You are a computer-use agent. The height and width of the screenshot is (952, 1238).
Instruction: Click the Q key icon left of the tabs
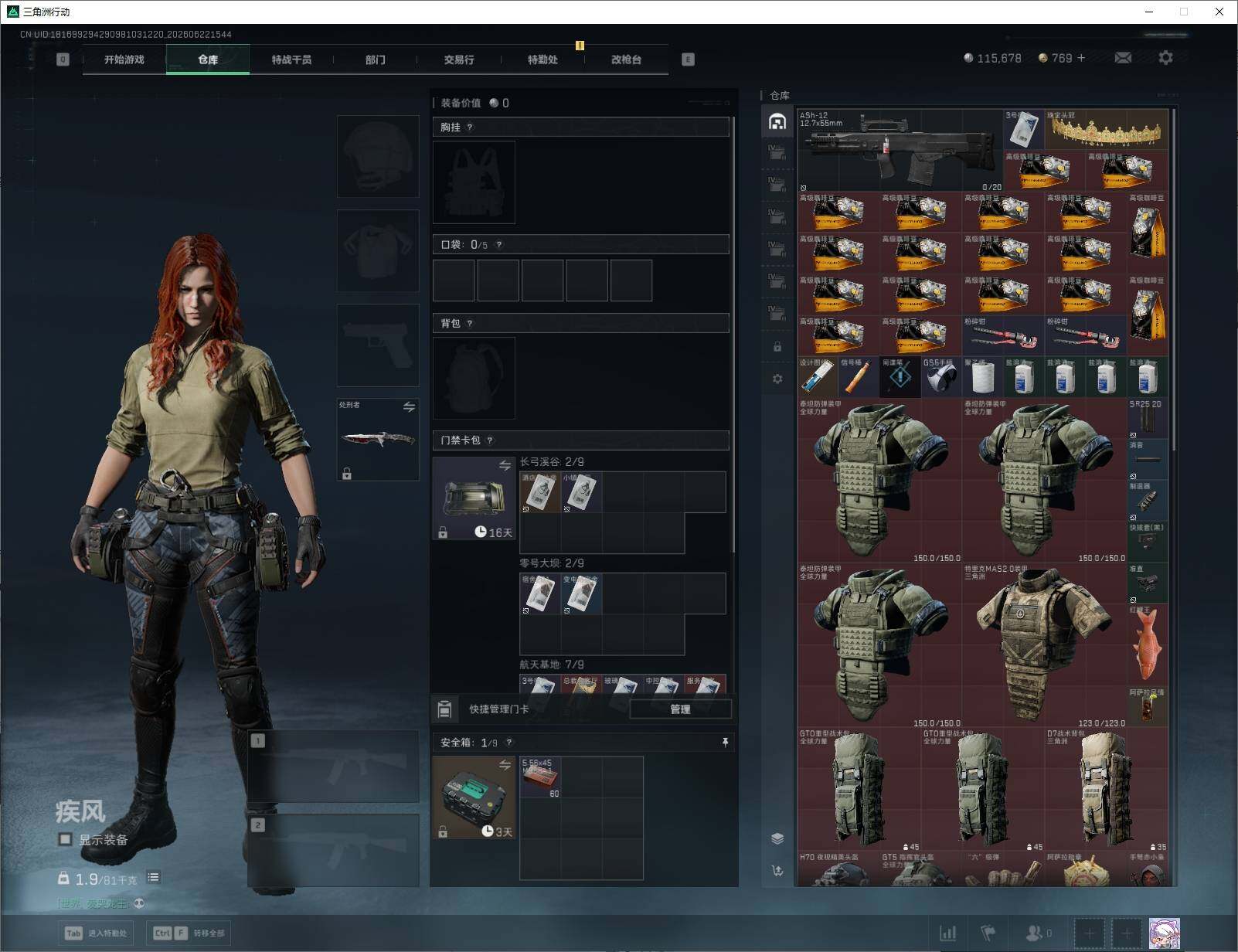63,59
